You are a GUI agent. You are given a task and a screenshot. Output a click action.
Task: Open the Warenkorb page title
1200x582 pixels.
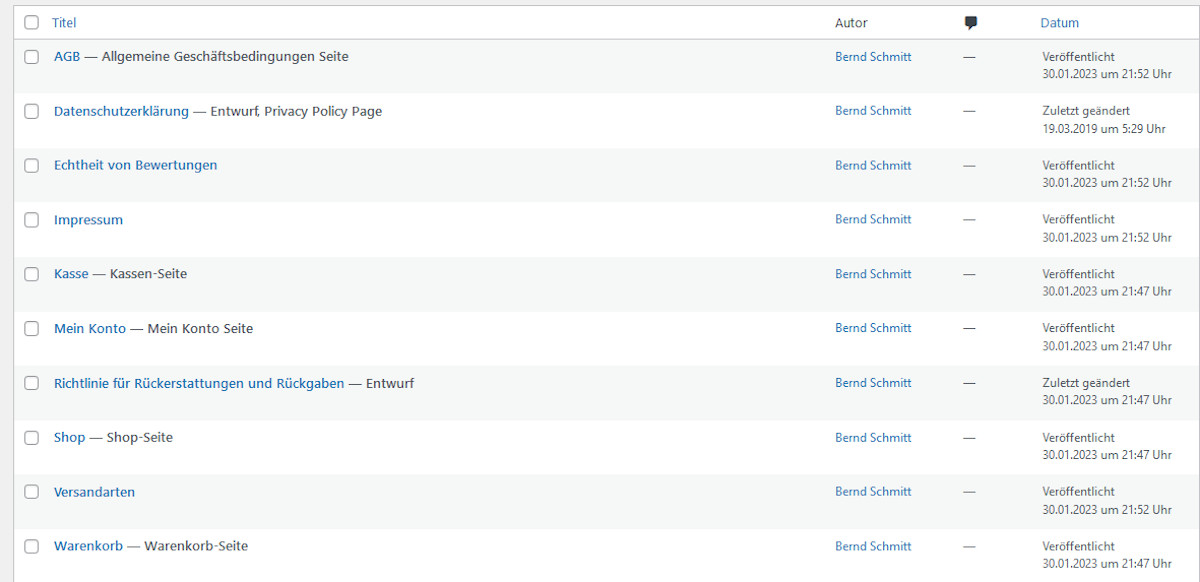(x=88, y=546)
